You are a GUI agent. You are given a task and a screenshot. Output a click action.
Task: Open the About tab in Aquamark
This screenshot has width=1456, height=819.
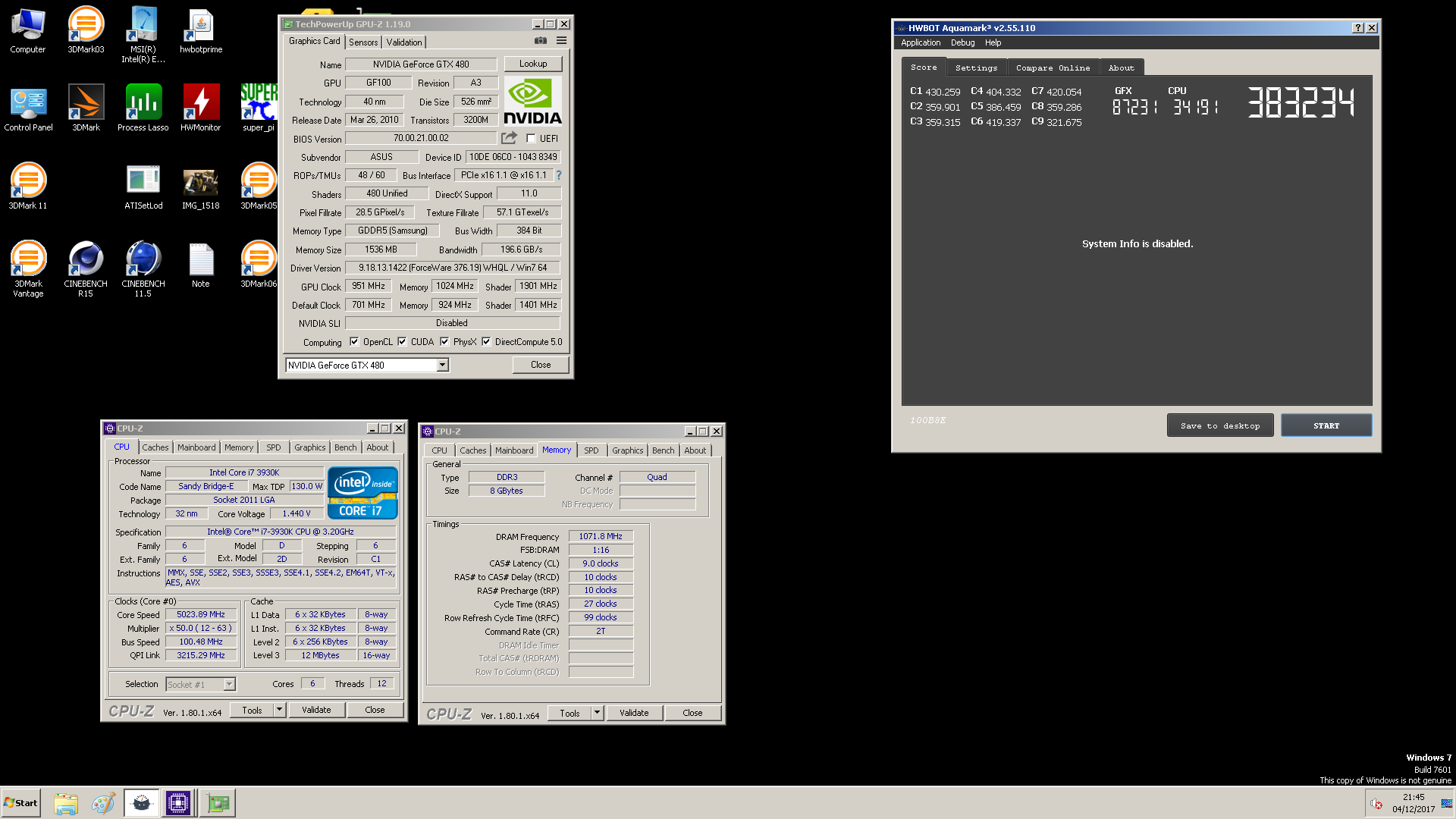pyautogui.click(x=1121, y=67)
